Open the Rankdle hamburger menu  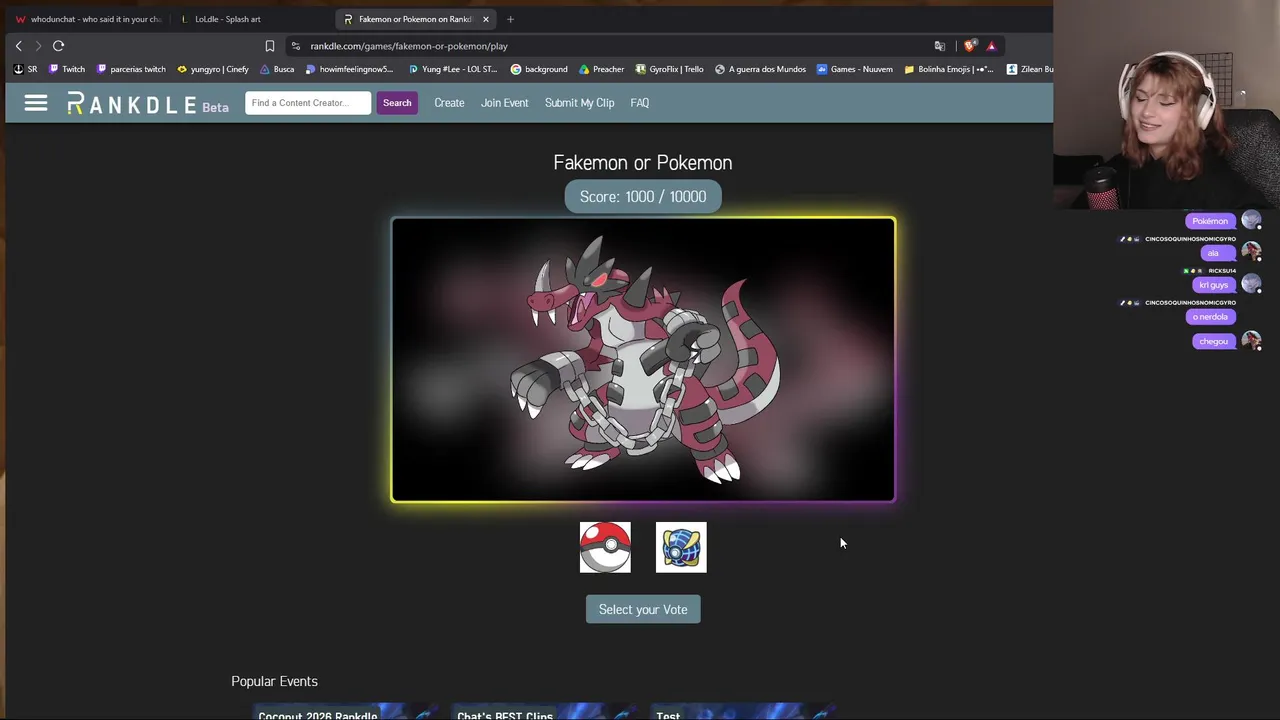point(36,103)
